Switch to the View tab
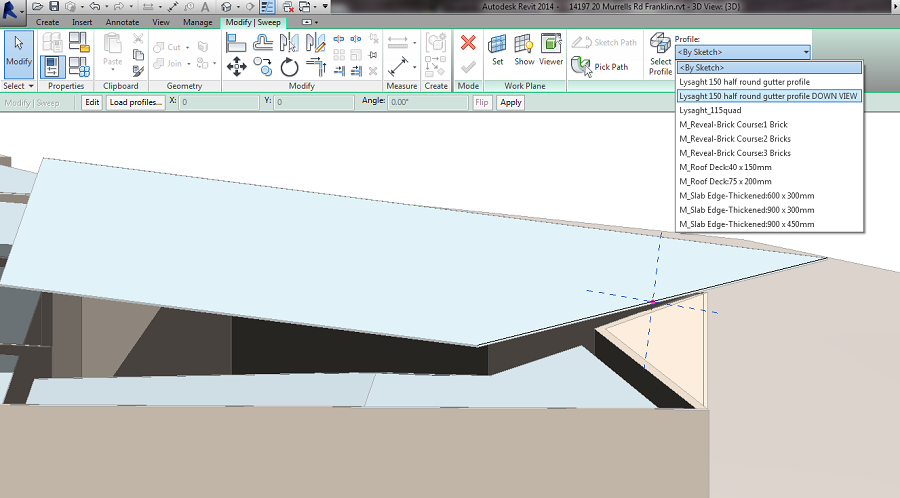 tap(161, 22)
